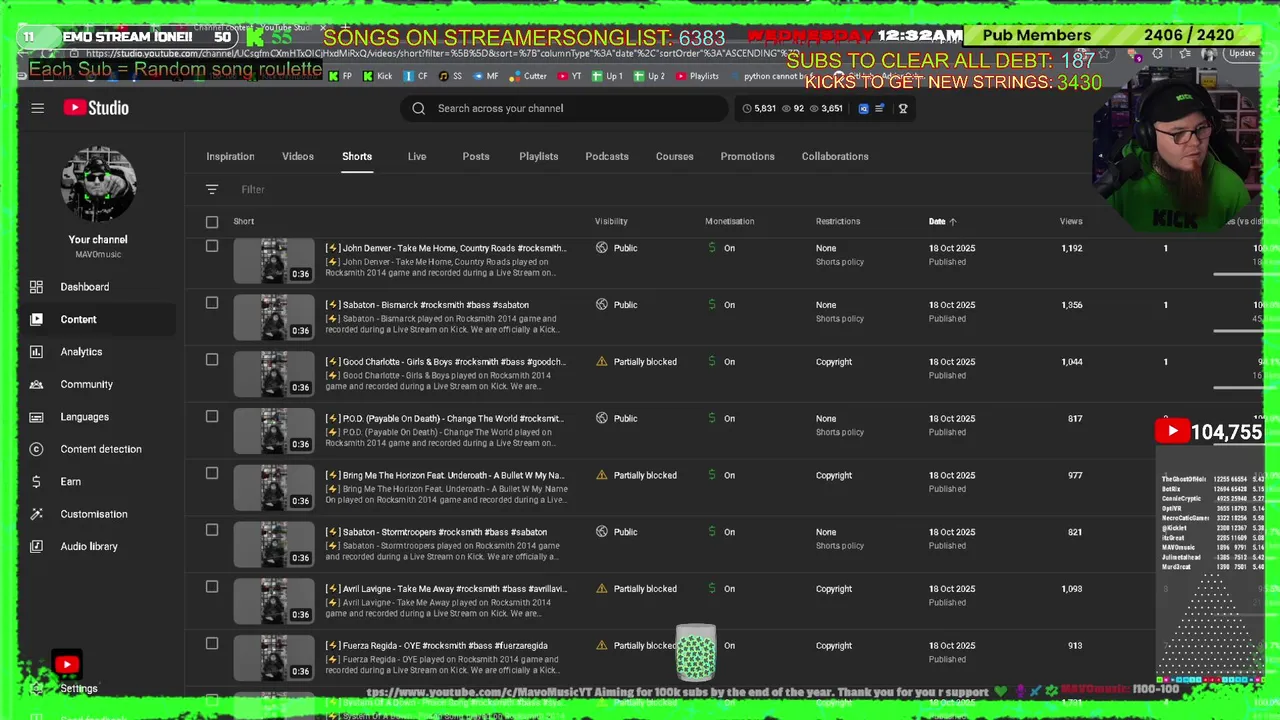Switch to the Posts tab
This screenshot has height=720, width=1280.
pyautogui.click(x=476, y=156)
